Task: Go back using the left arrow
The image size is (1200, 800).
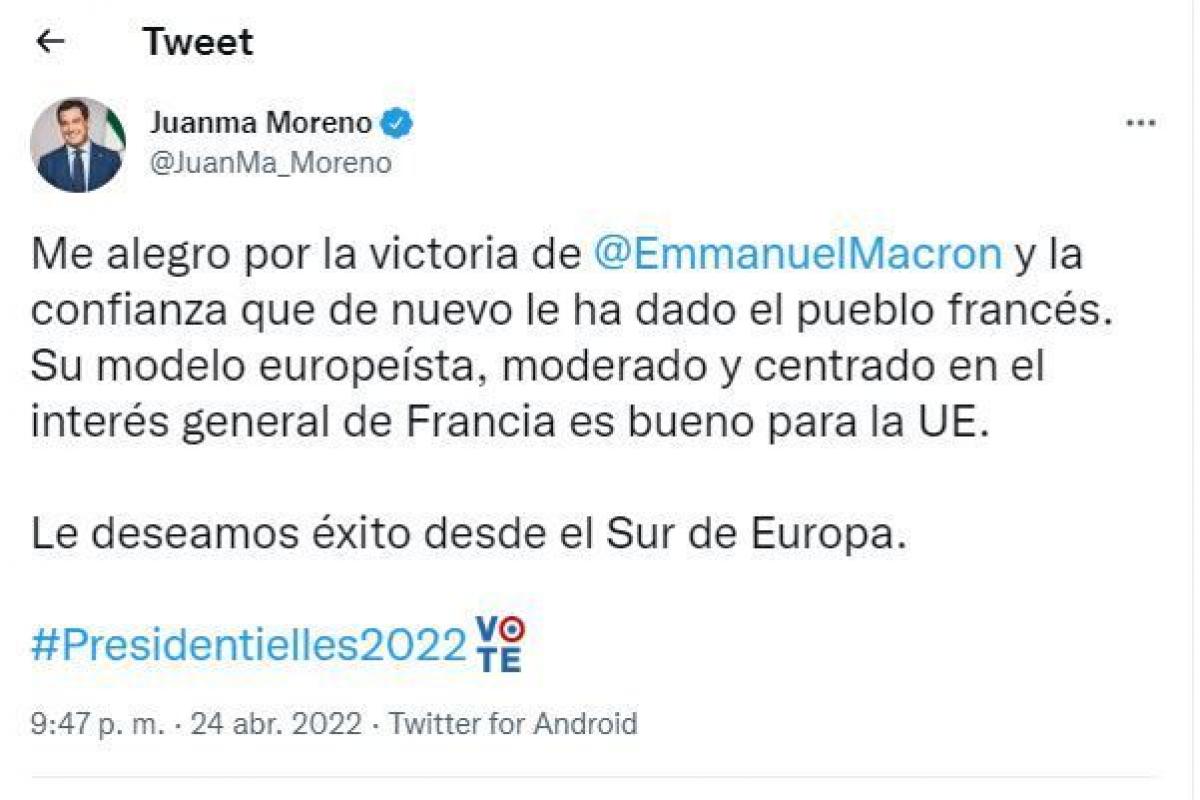Action: pos(49,41)
